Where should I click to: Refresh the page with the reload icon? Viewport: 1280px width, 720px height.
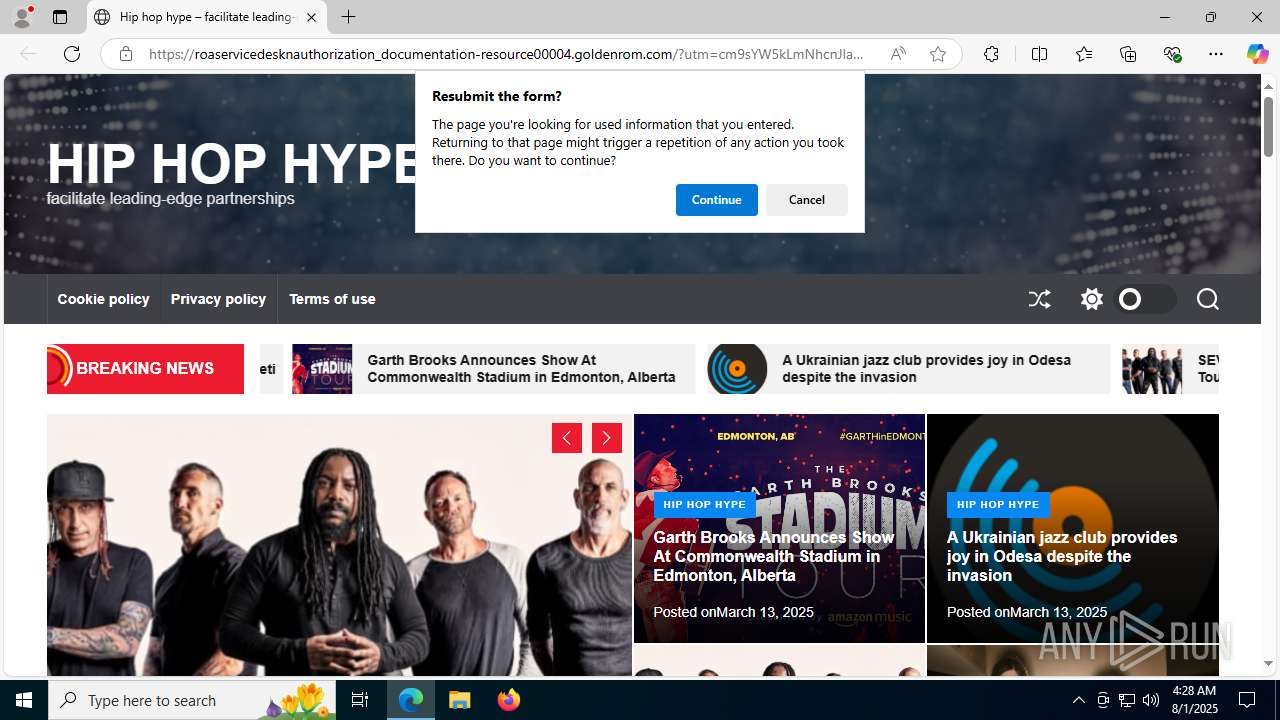point(72,54)
